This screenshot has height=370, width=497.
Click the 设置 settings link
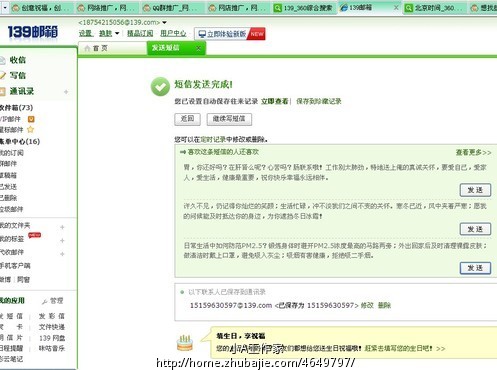[85, 33]
